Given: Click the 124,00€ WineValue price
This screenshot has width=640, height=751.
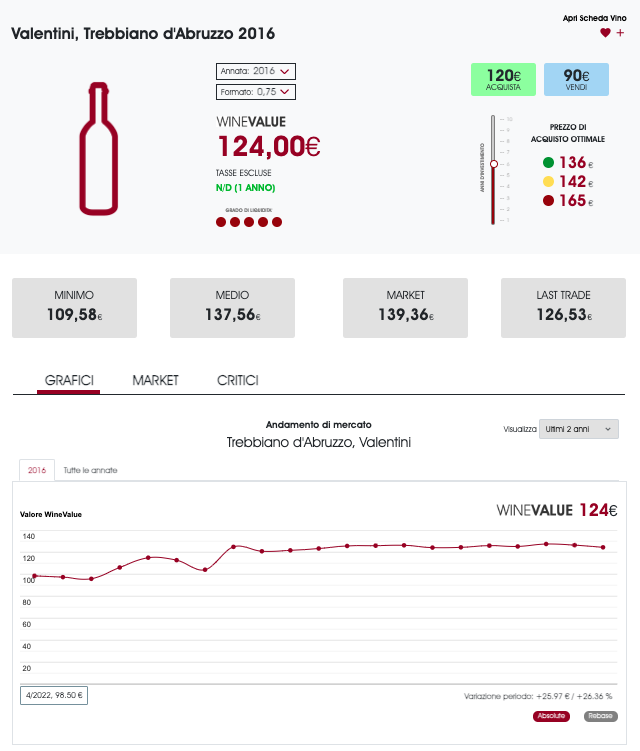Looking at the screenshot, I should click(x=269, y=146).
